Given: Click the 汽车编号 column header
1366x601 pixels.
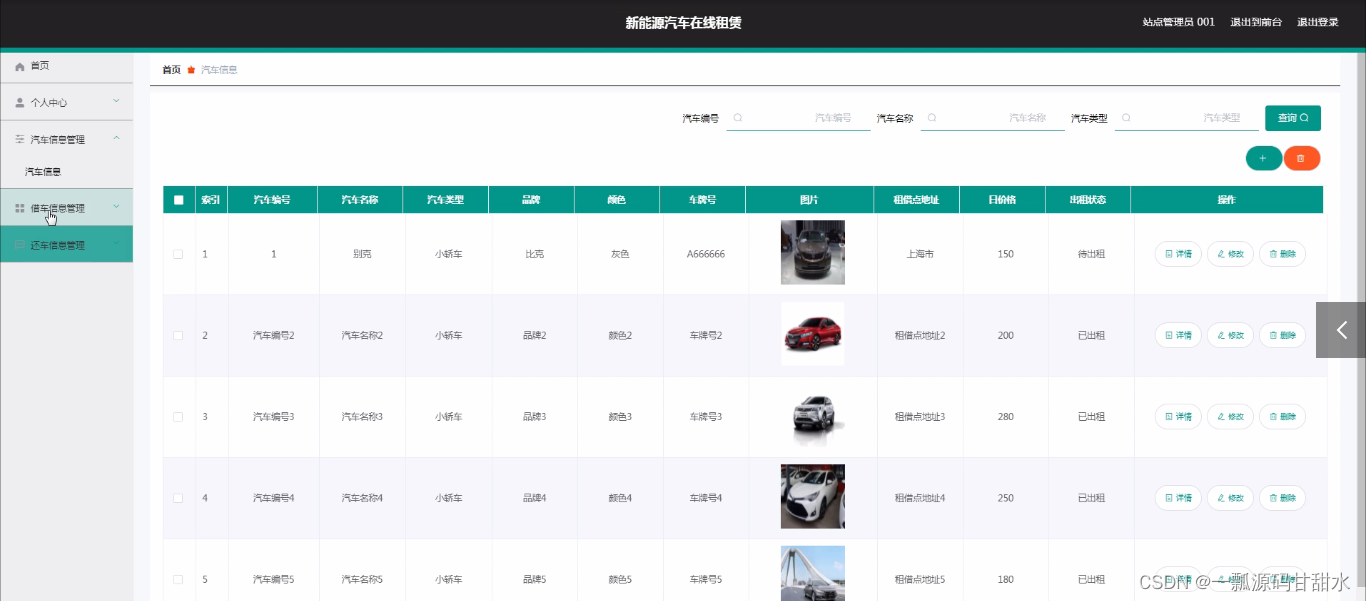Looking at the screenshot, I should click(x=272, y=200).
